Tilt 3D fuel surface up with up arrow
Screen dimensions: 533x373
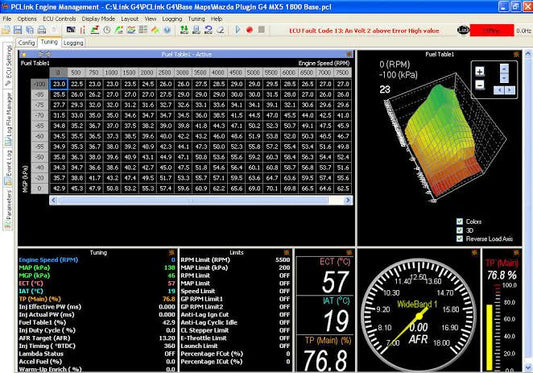[x=504, y=68]
